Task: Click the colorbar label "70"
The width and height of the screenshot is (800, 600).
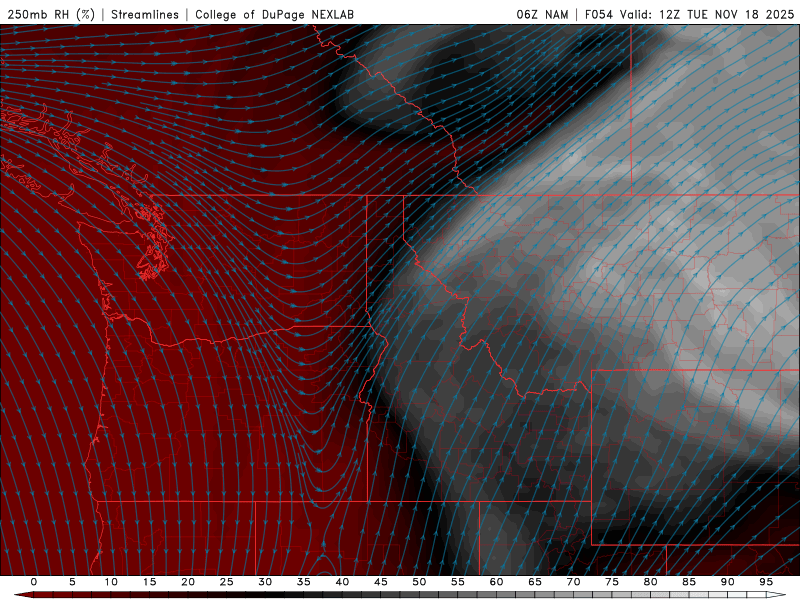Action: click(573, 582)
